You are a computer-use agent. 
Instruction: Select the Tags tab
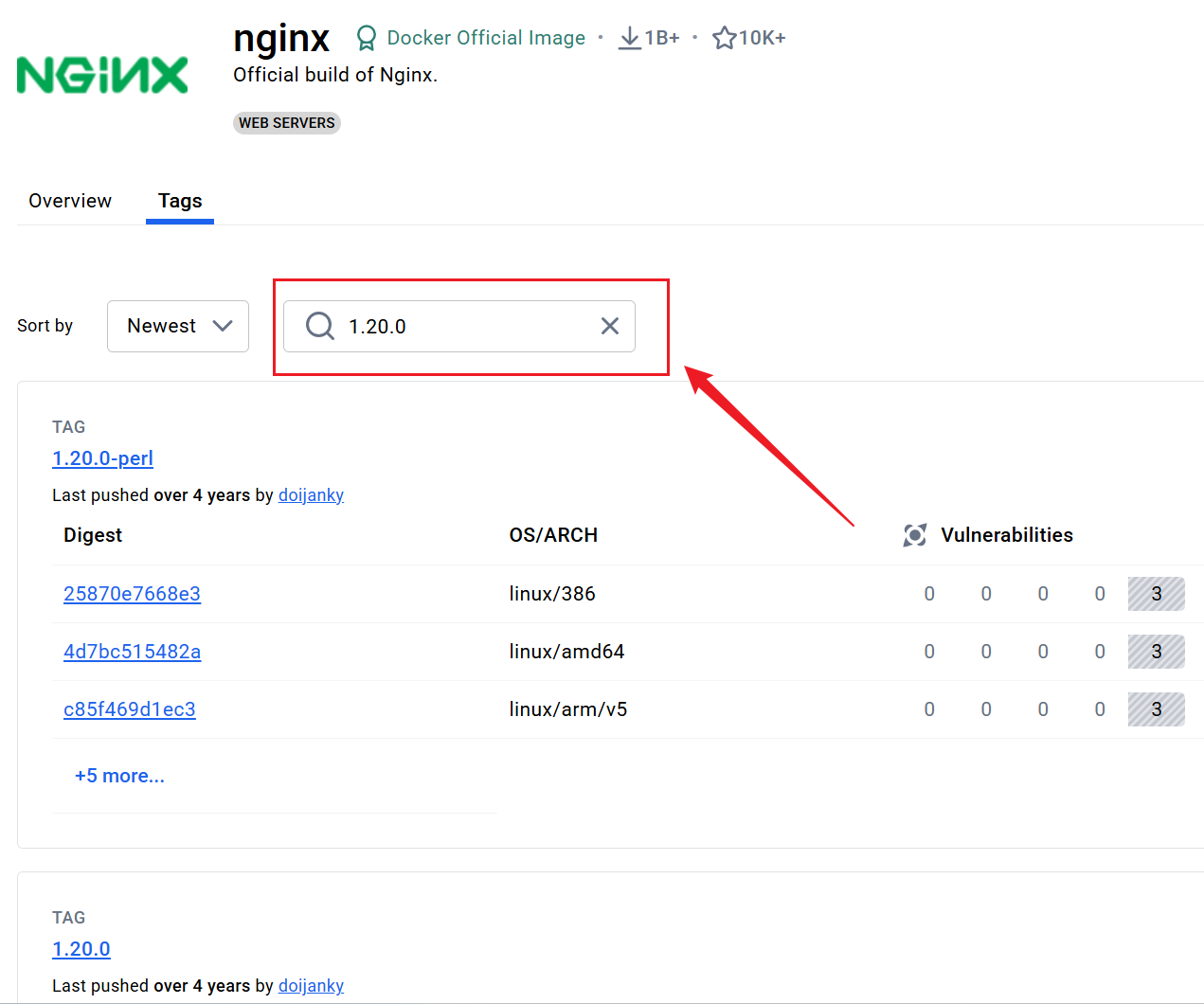click(x=180, y=201)
